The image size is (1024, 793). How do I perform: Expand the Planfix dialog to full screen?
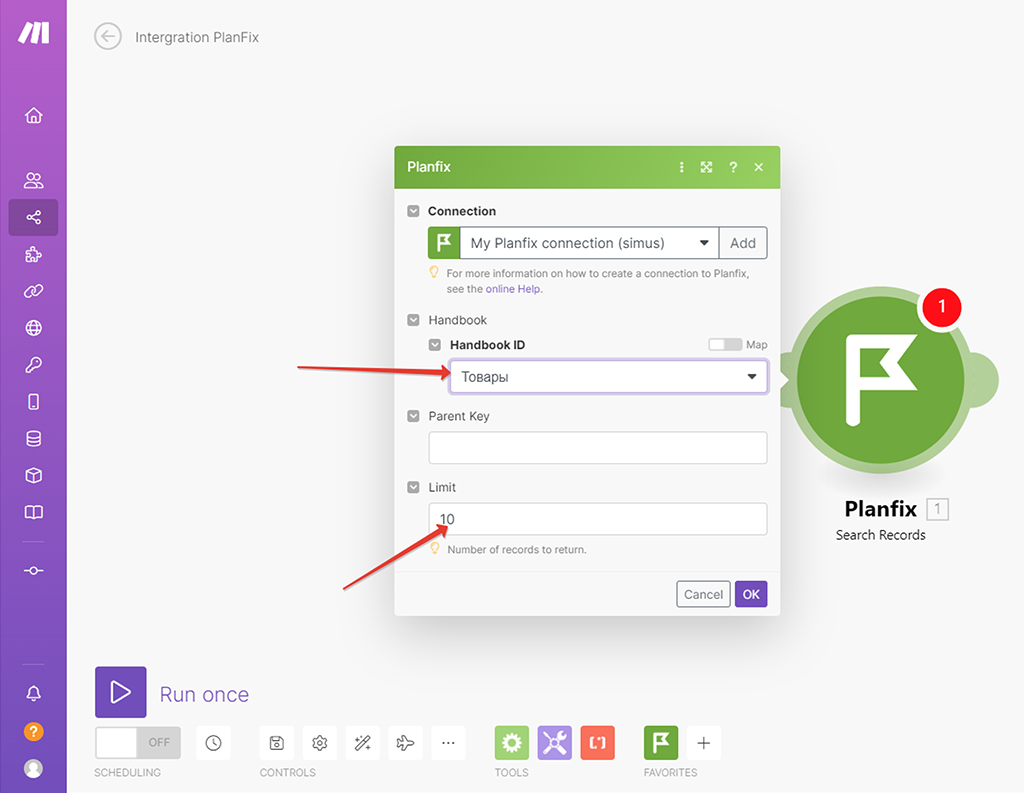(x=707, y=167)
